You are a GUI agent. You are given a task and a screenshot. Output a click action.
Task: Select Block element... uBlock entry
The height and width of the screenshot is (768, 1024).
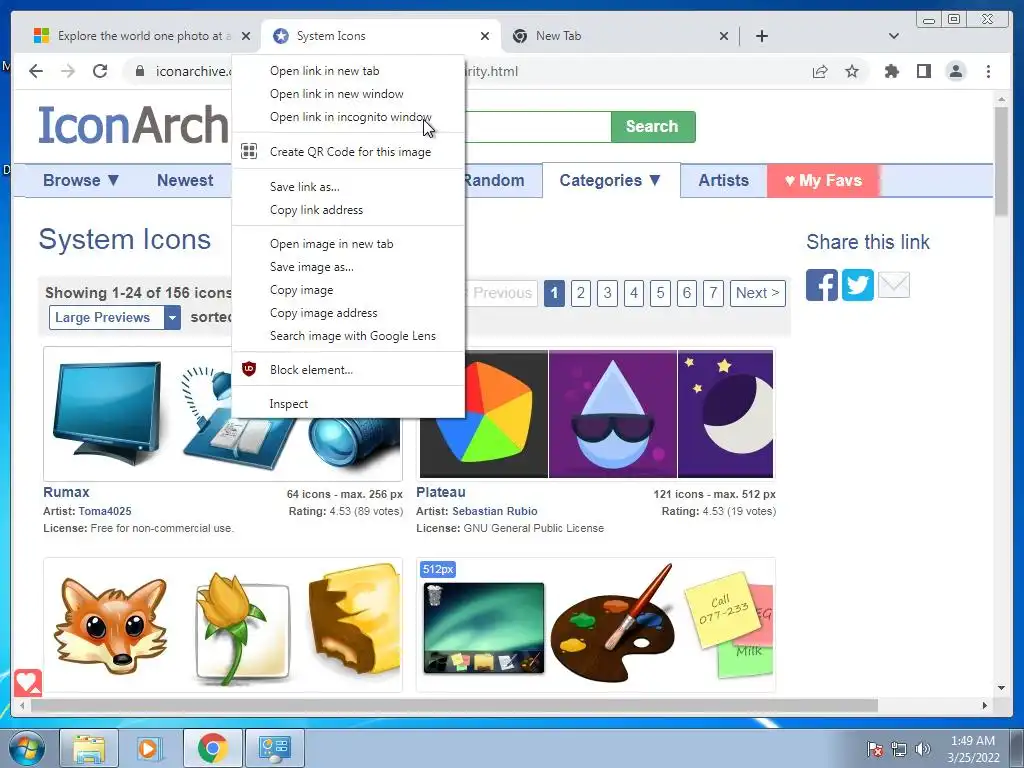tap(349, 370)
